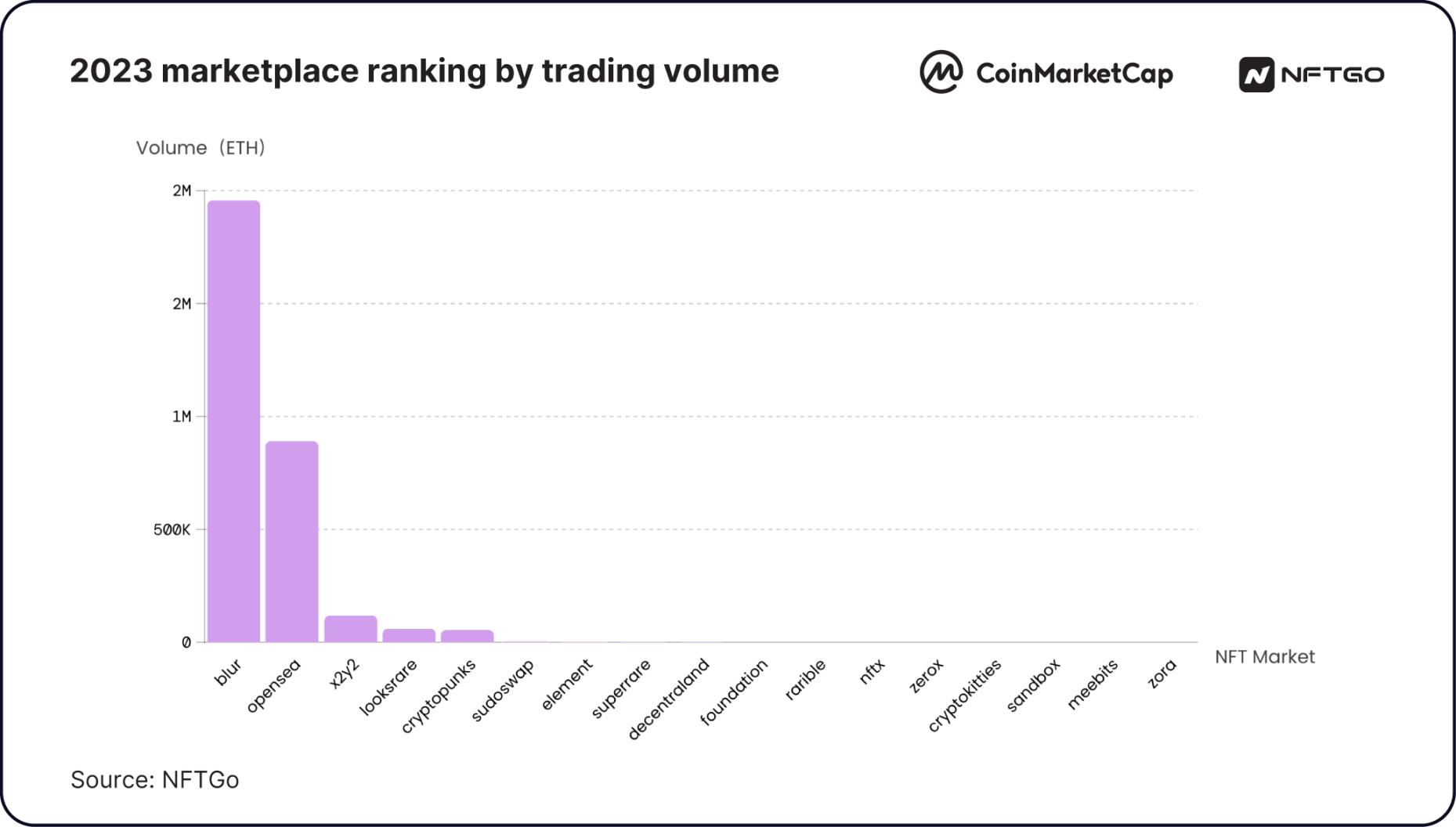This screenshot has width=1456, height=827.
Task: Select the blur bar in the chart
Action: [x=233, y=421]
